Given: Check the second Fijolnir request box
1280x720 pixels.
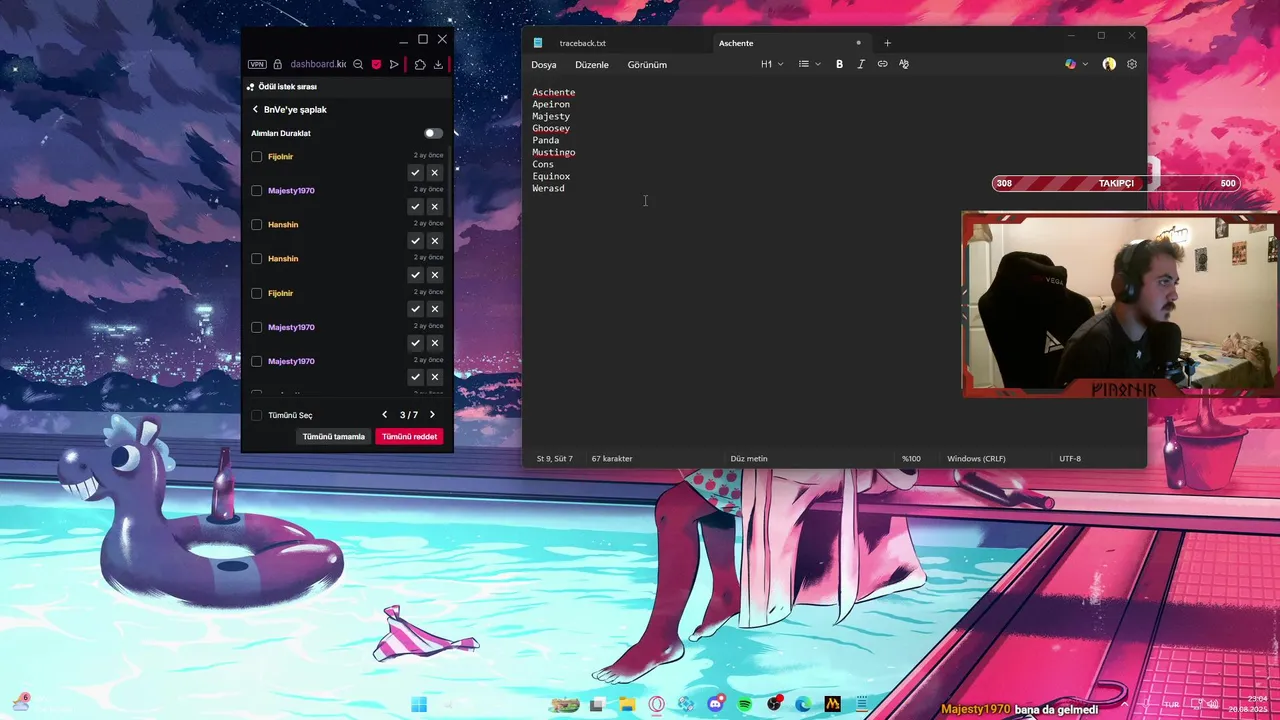Looking at the screenshot, I should coord(257,293).
